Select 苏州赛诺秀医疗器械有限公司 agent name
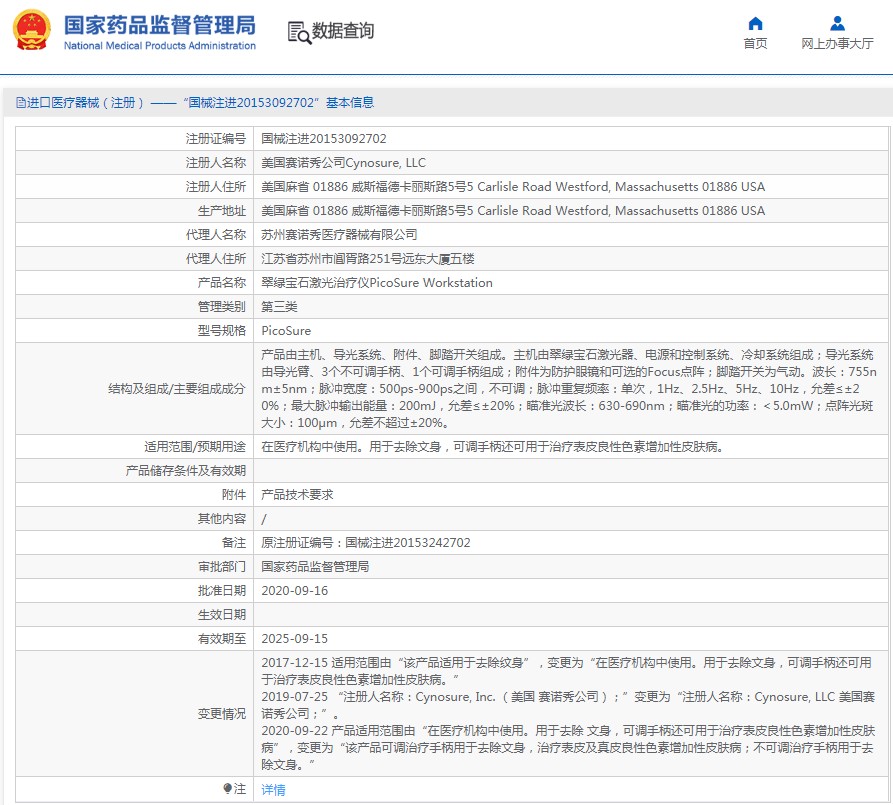 click(339, 235)
